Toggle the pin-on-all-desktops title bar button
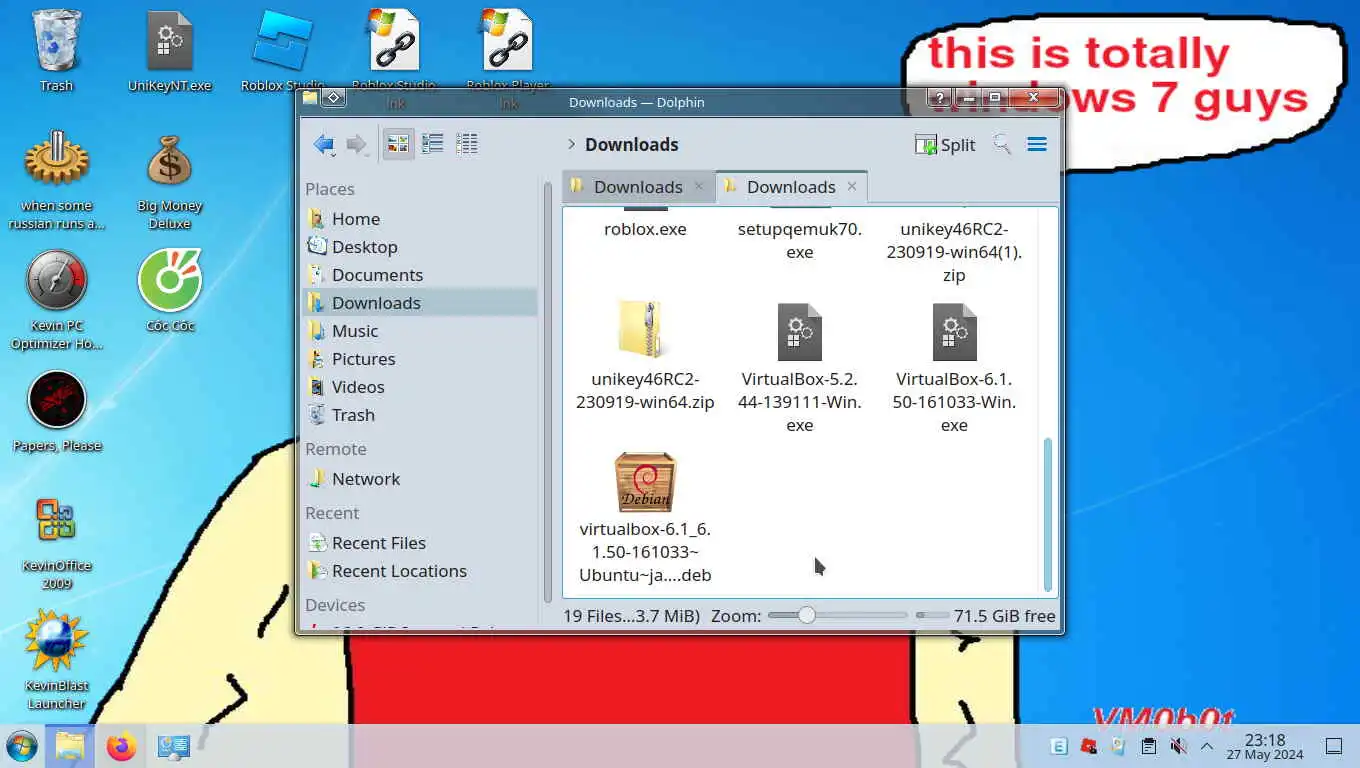Viewport: 1360px width, 768px height. [x=334, y=97]
